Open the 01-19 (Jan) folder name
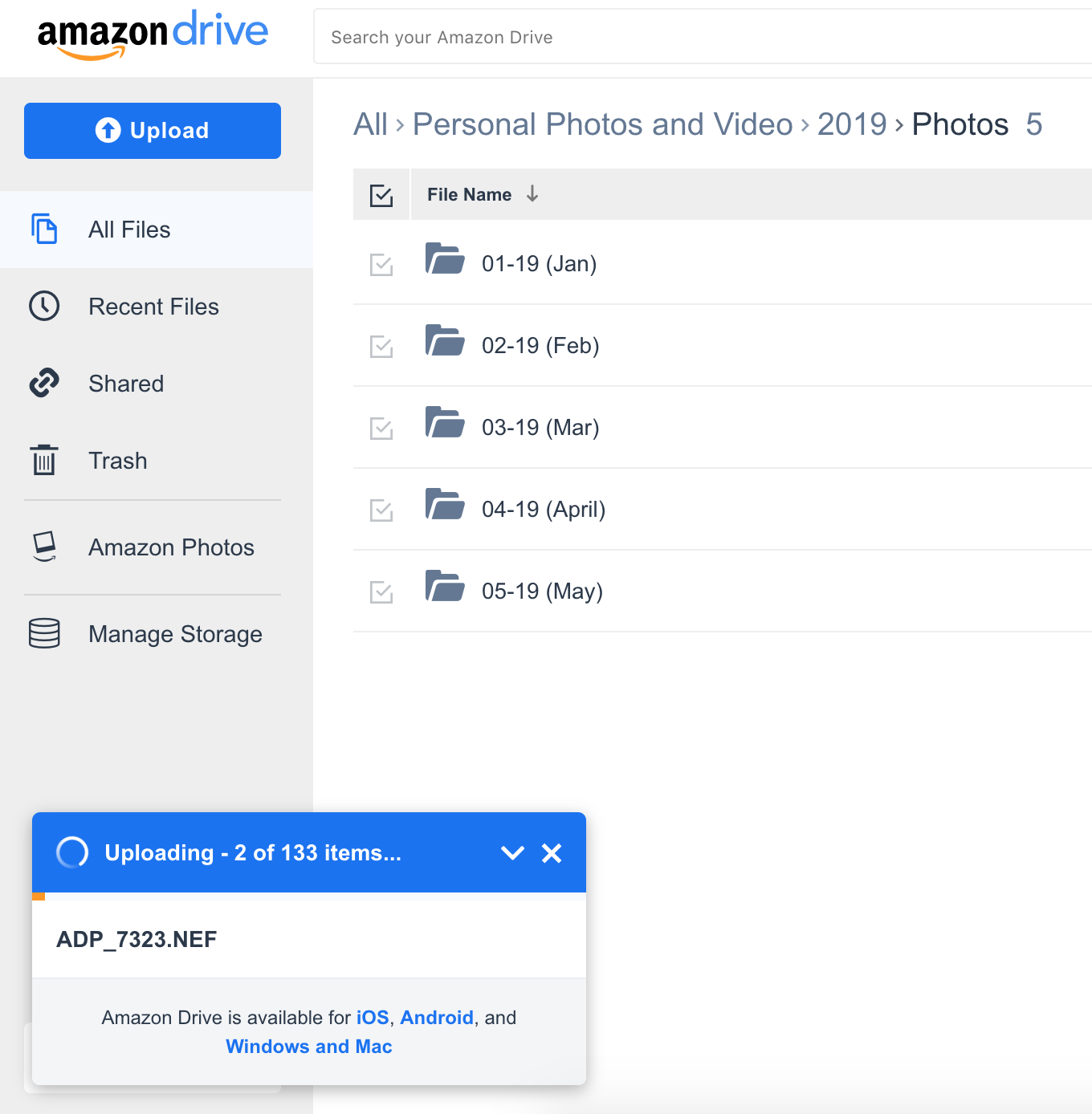Viewport: 1092px width, 1114px height. 540,264
